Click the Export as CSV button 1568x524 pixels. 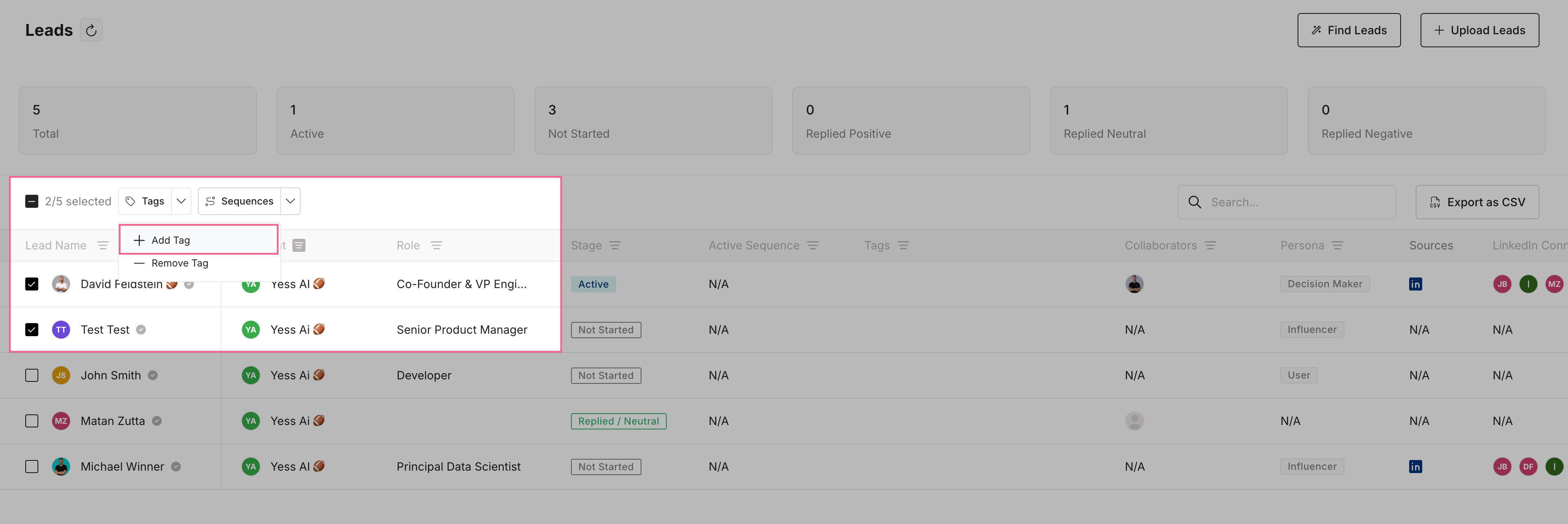click(x=1477, y=202)
